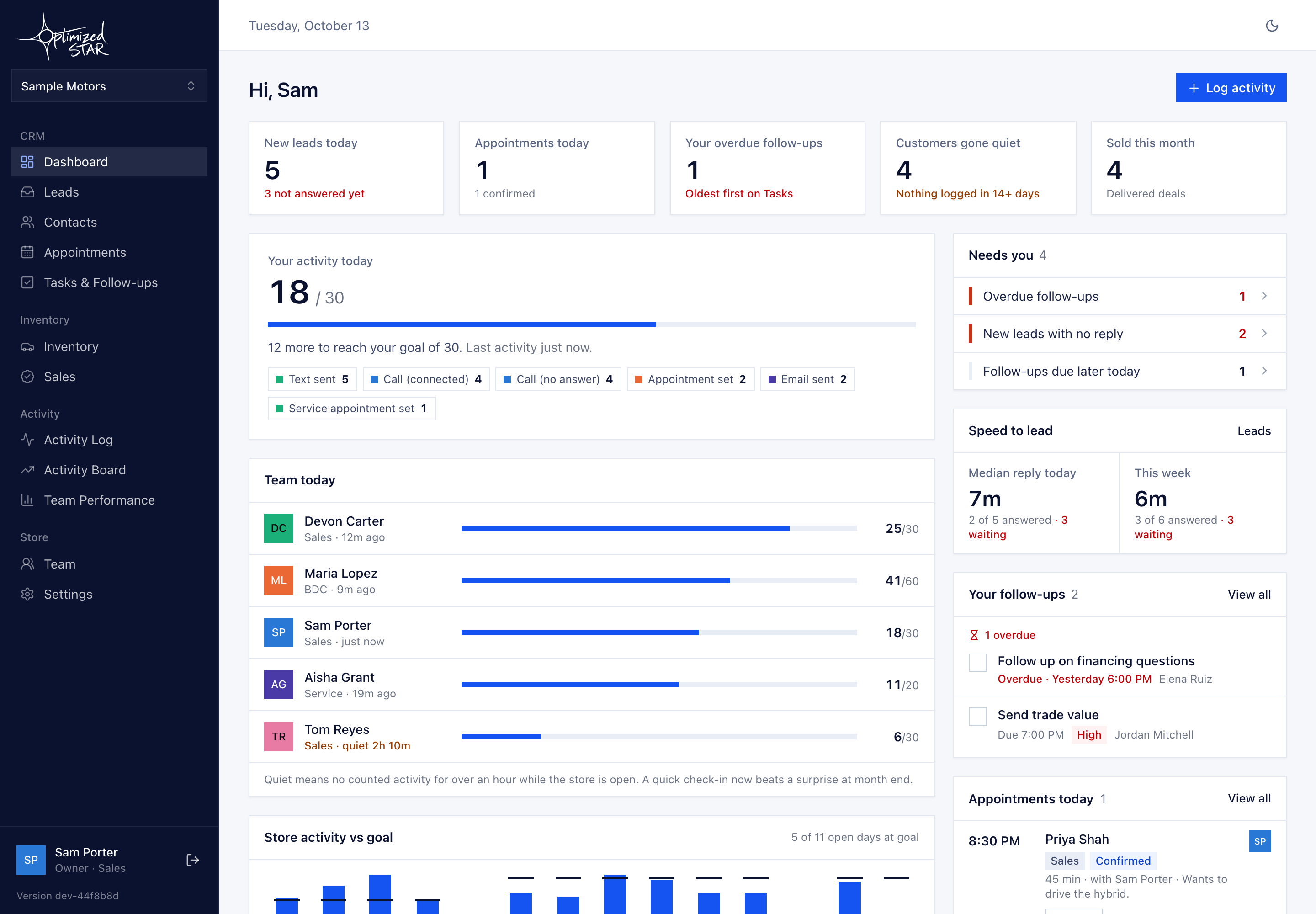Open Leads in the sidebar
Viewport: 1316px width, 914px height.
tap(109, 192)
